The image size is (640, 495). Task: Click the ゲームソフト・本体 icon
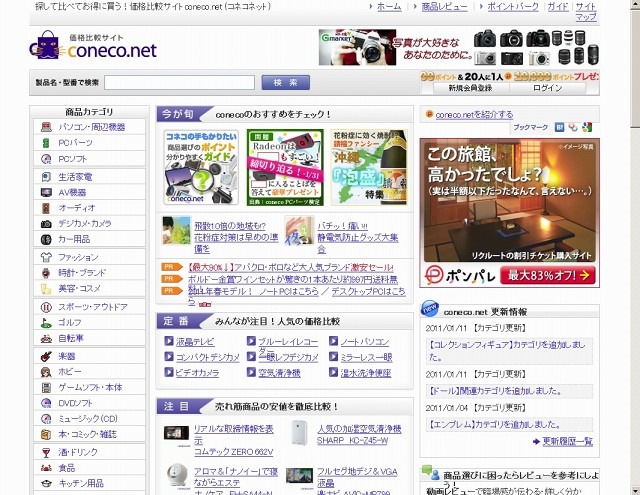[x=46, y=387]
